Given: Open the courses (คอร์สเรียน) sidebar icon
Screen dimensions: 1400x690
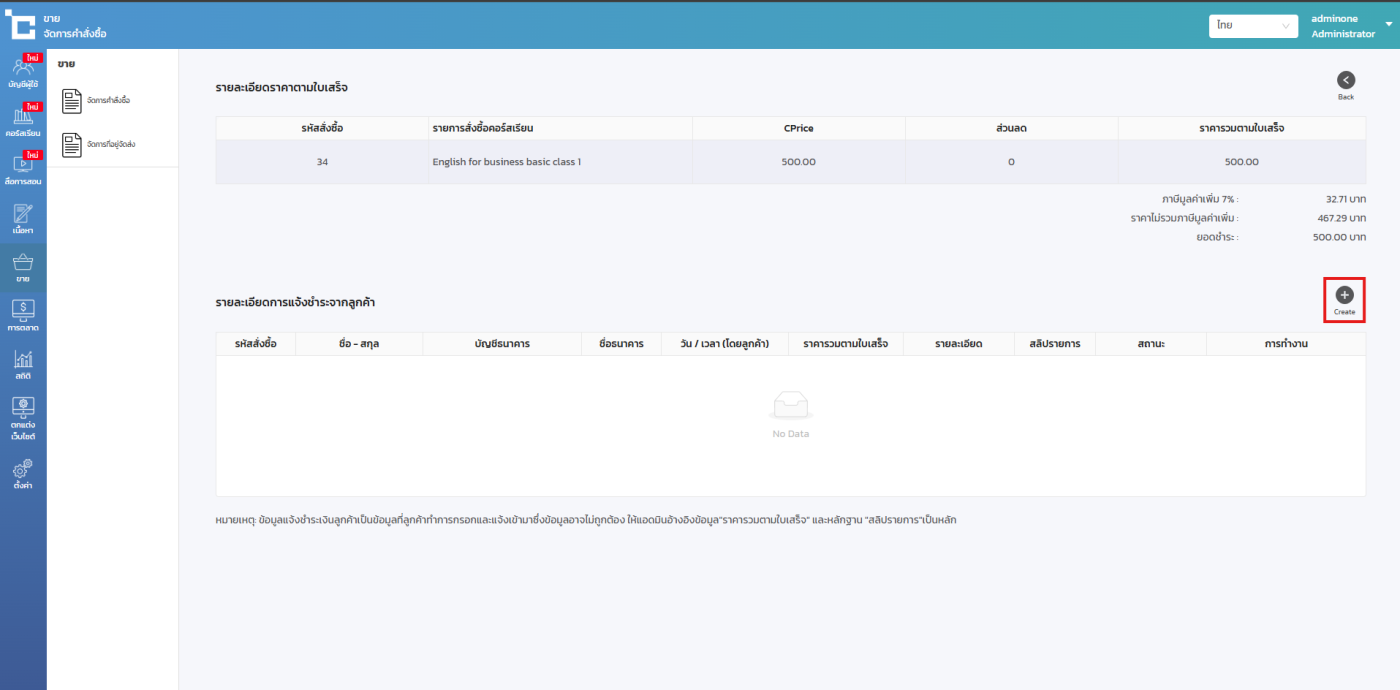Looking at the screenshot, I should click(x=22, y=120).
